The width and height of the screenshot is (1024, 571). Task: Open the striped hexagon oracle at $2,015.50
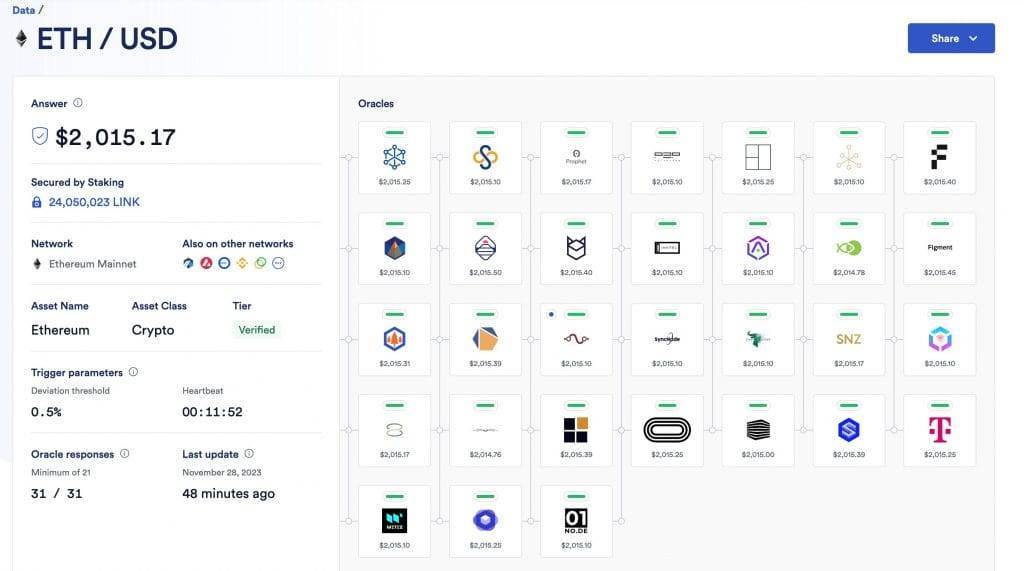click(485, 248)
